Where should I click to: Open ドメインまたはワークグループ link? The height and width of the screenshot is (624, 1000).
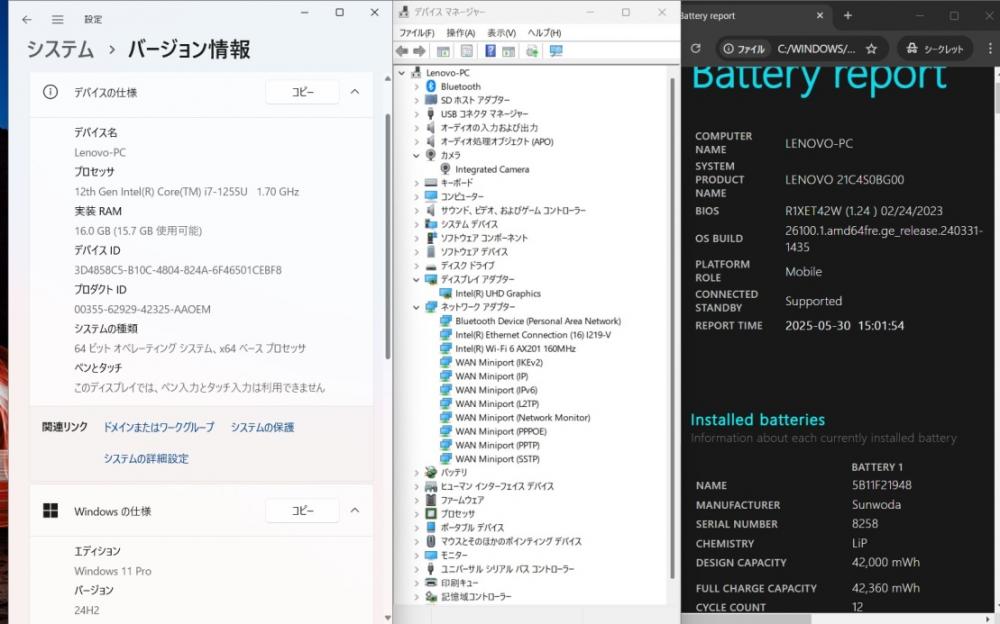point(159,427)
